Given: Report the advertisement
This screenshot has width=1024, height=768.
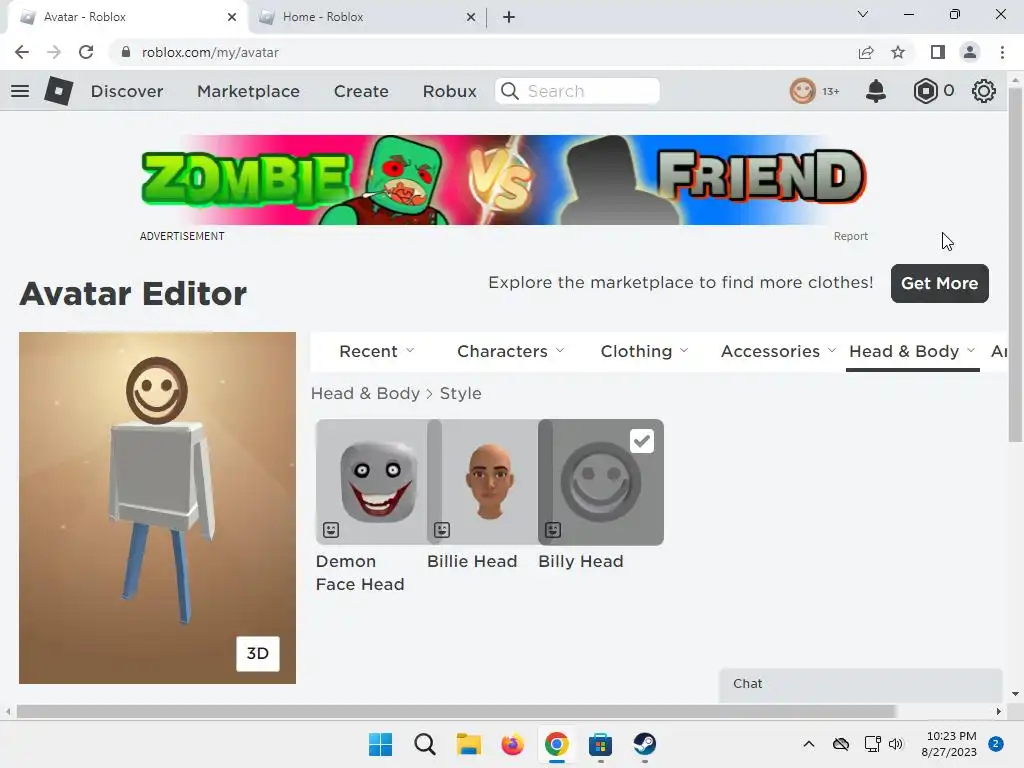Looking at the screenshot, I should point(850,236).
